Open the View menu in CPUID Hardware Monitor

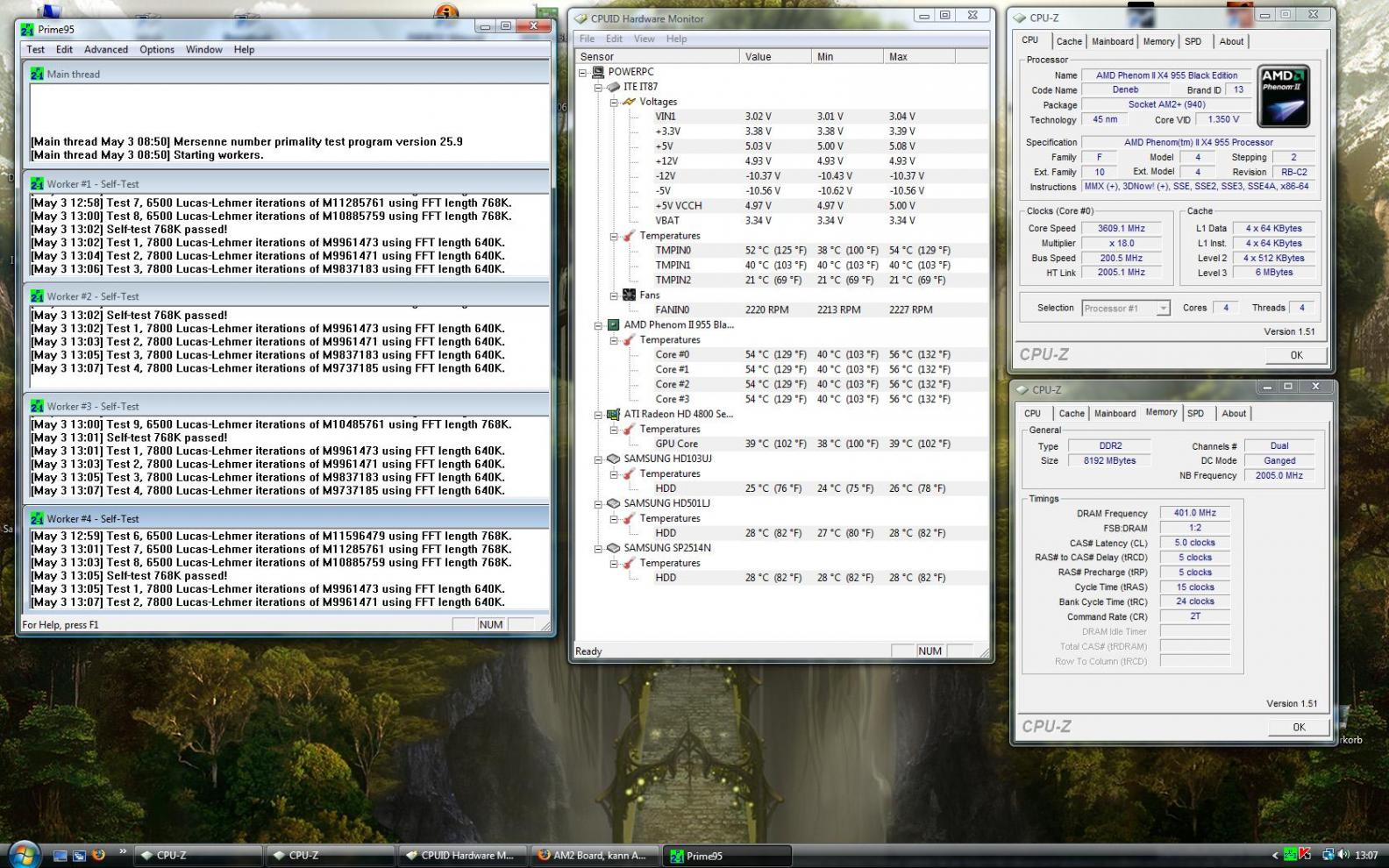pos(645,39)
